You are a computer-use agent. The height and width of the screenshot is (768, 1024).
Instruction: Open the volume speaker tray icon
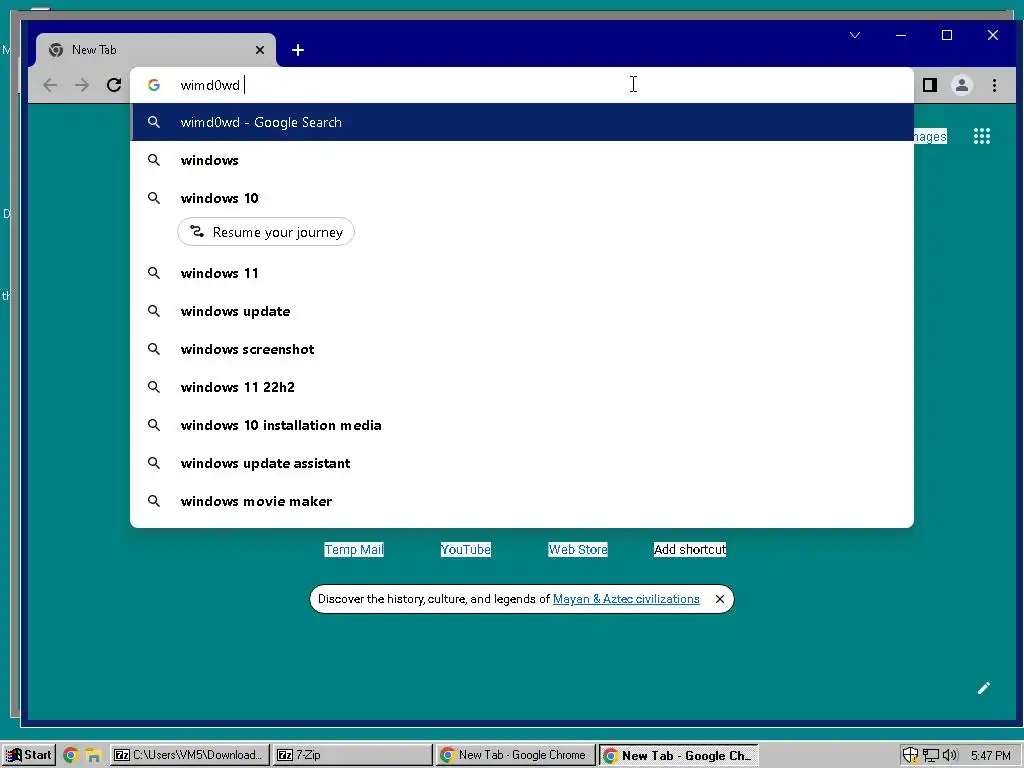click(950, 756)
